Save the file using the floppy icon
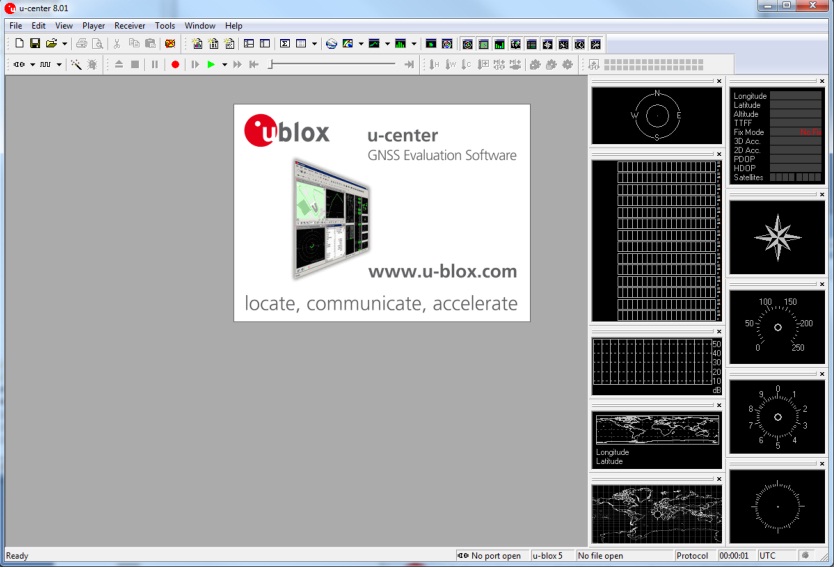 point(35,44)
